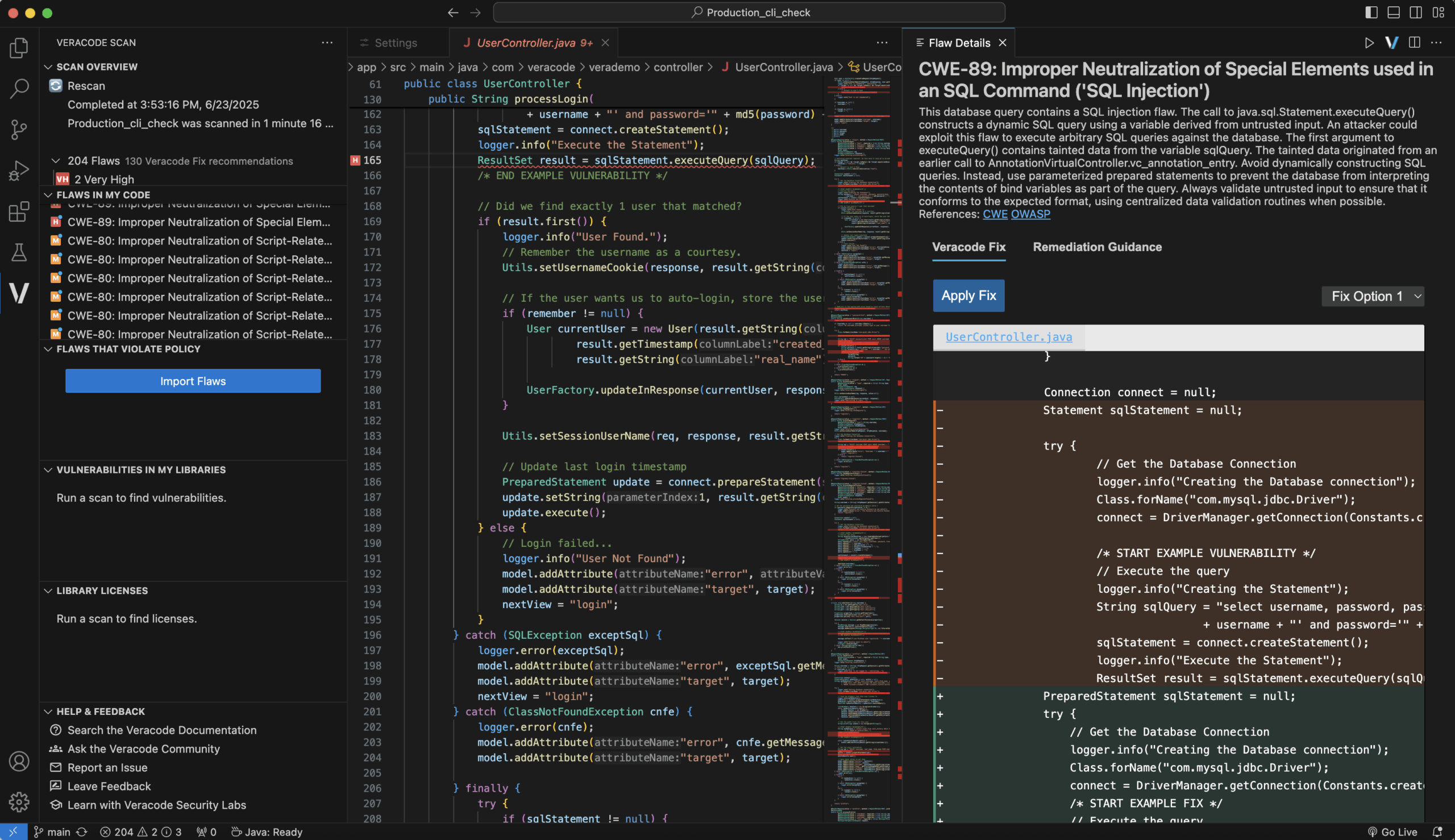
Task: Switch to the Settings editor tab
Action: coord(395,43)
